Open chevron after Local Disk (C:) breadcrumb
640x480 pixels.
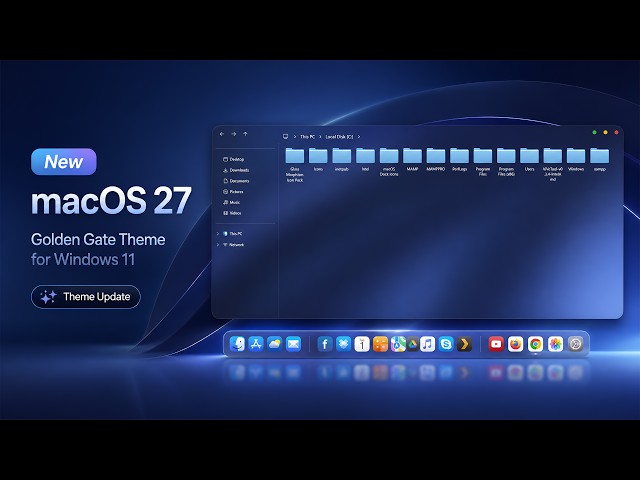coord(359,137)
